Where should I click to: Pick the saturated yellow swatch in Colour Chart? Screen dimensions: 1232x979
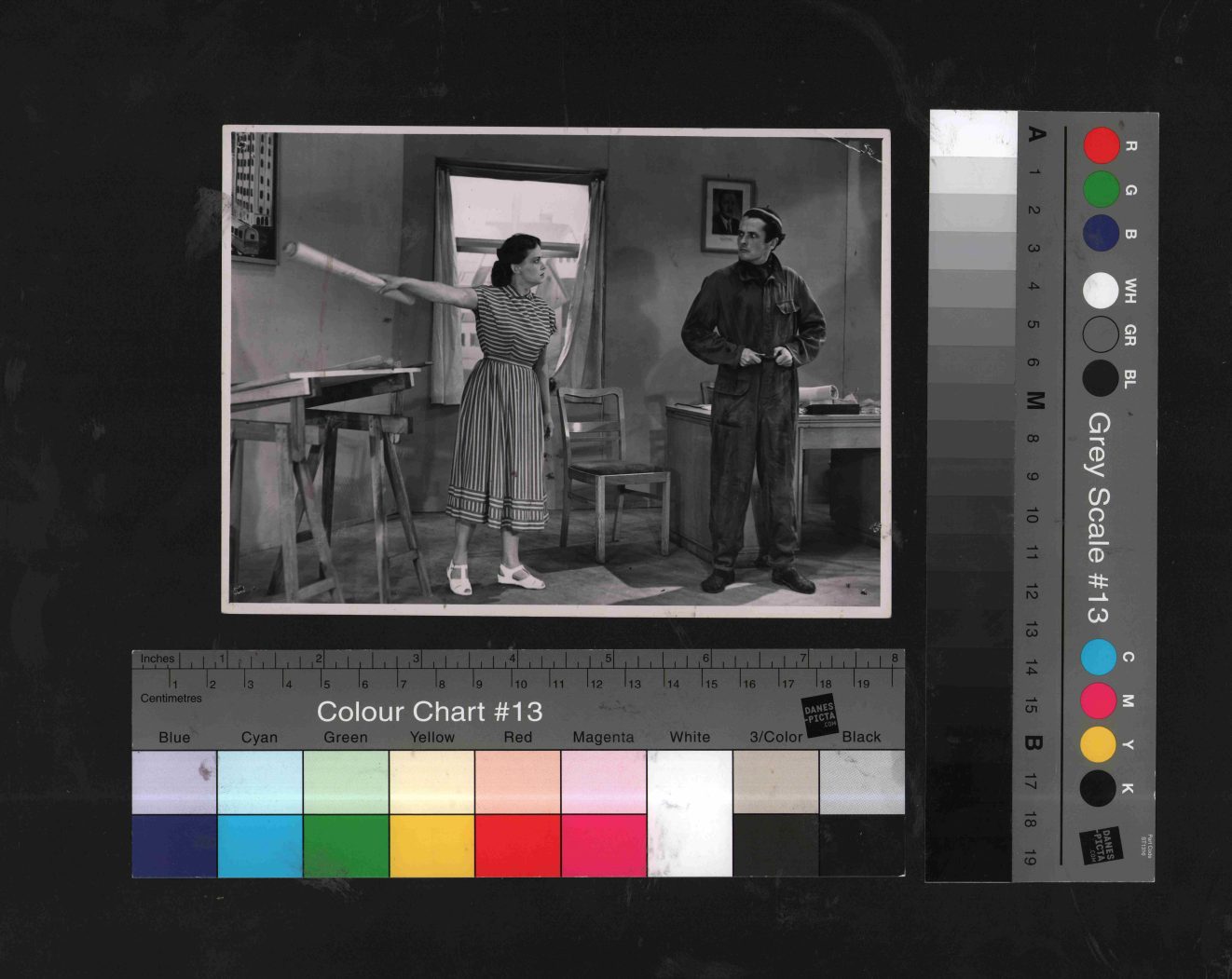pos(432,846)
